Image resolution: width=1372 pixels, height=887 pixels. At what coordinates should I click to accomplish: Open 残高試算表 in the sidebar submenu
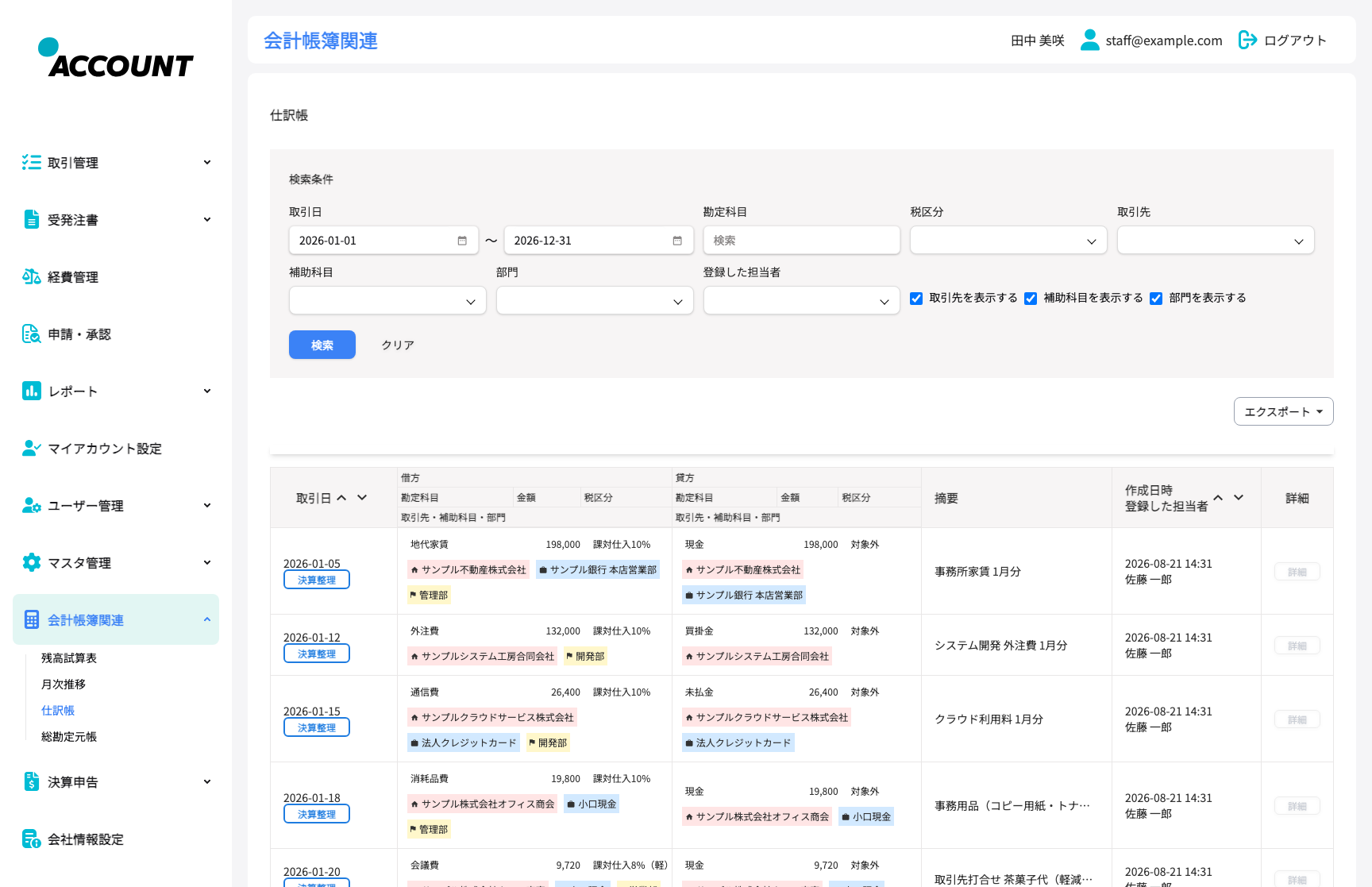69,658
